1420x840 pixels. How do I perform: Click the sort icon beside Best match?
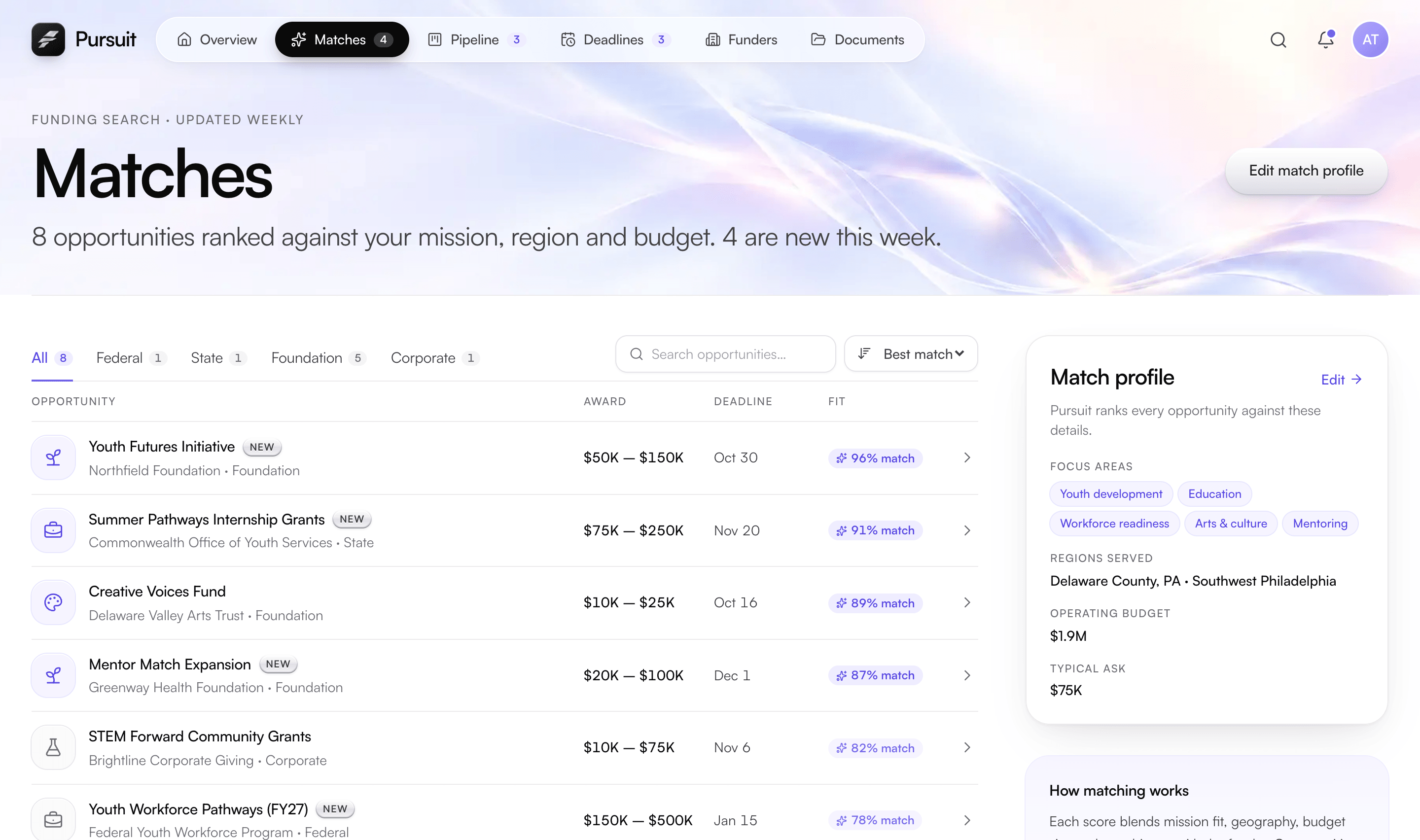point(864,354)
